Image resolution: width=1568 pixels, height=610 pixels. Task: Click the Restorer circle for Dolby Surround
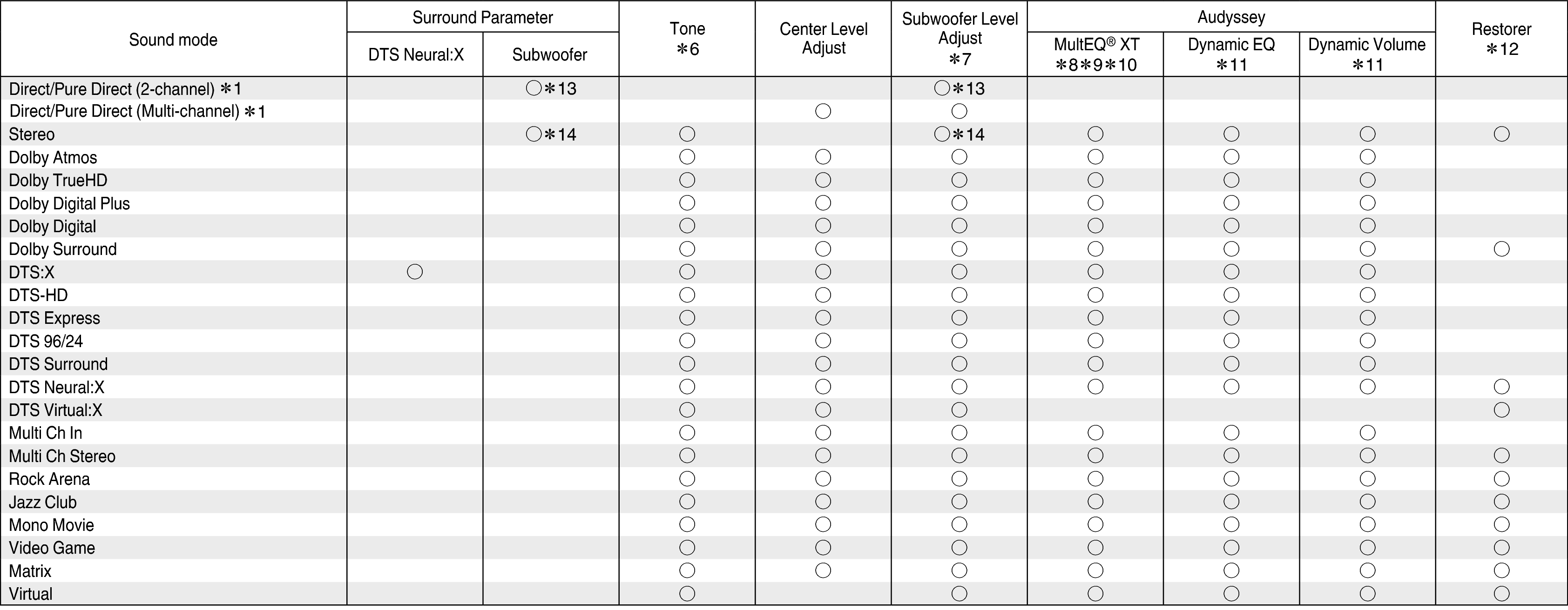[x=1501, y=249]
